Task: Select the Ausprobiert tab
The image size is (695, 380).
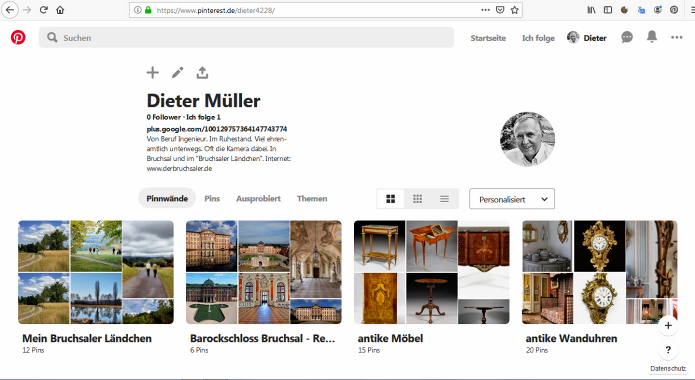Action: click(258, 199)
